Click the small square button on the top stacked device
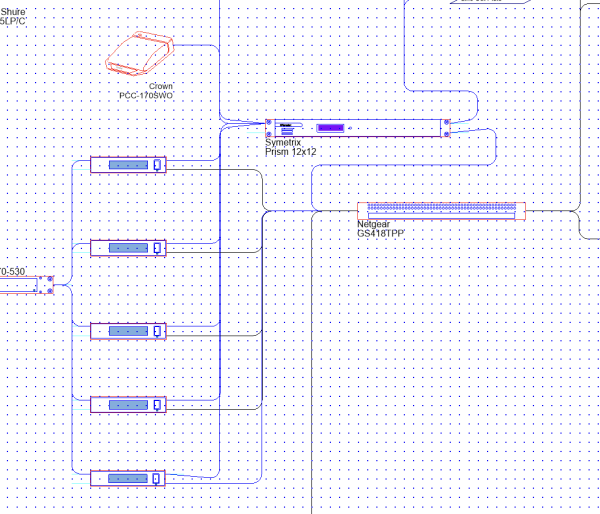 pyautogui.click(x=156, y=165)
